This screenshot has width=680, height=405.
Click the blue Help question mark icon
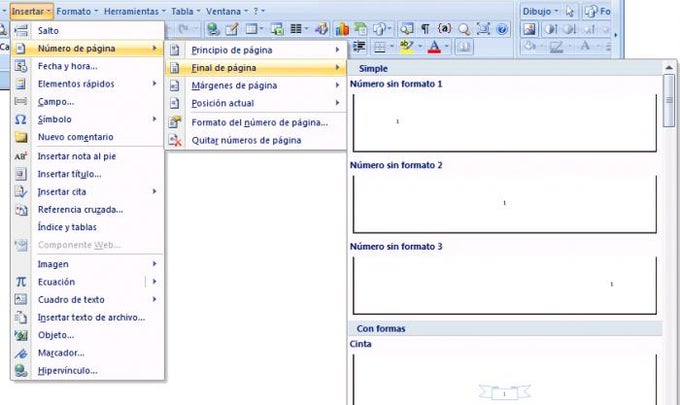502,29
